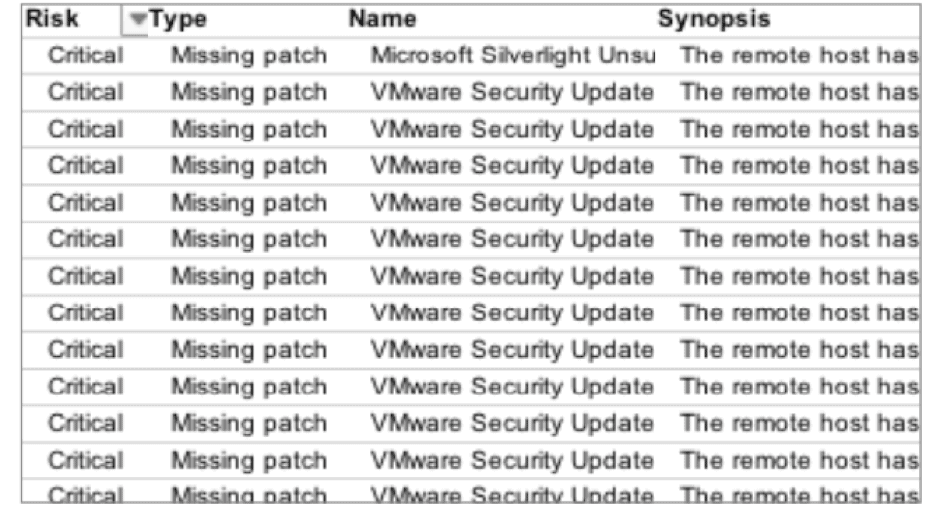Image resolution: width=939 pixels, height=525 pixels.
Task: Sort the table by Risk column
Action: 52,19
